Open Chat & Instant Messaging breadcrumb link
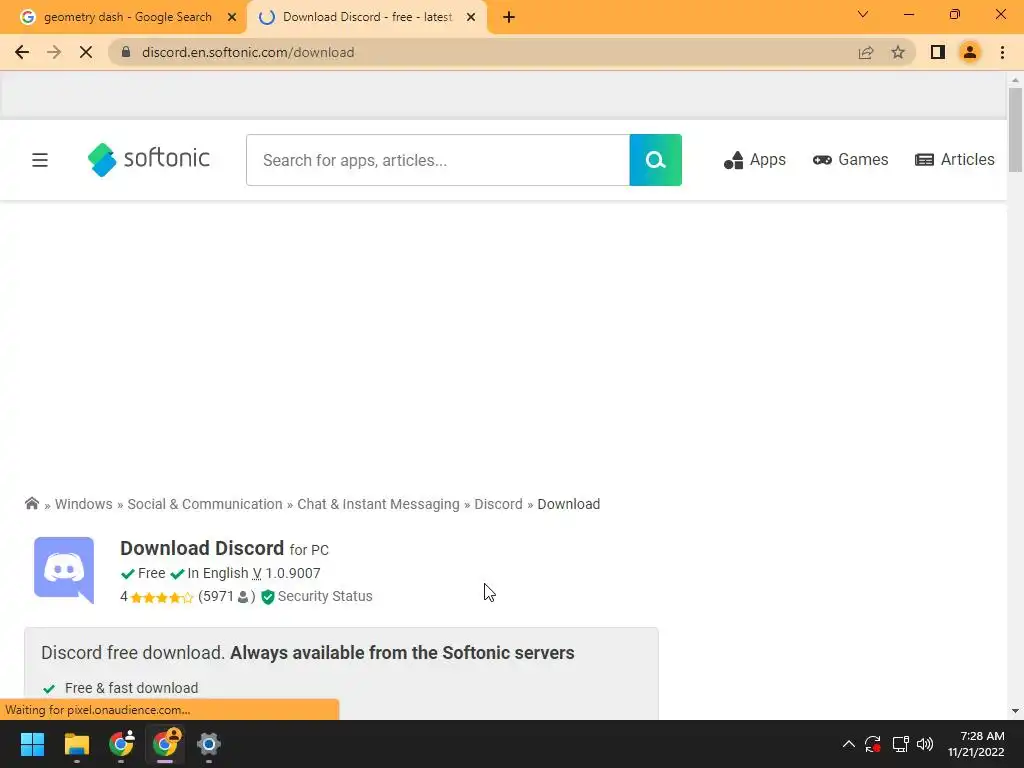The height and width of the screenshot is (768, 1024). [378, 504]
